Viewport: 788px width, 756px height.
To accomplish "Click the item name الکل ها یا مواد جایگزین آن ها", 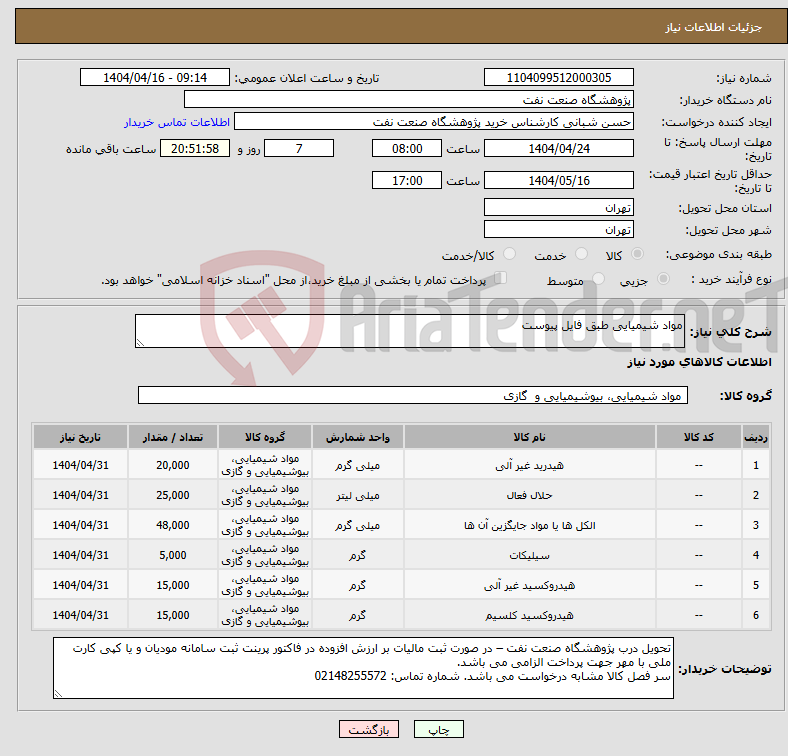I will coord(530,525).
